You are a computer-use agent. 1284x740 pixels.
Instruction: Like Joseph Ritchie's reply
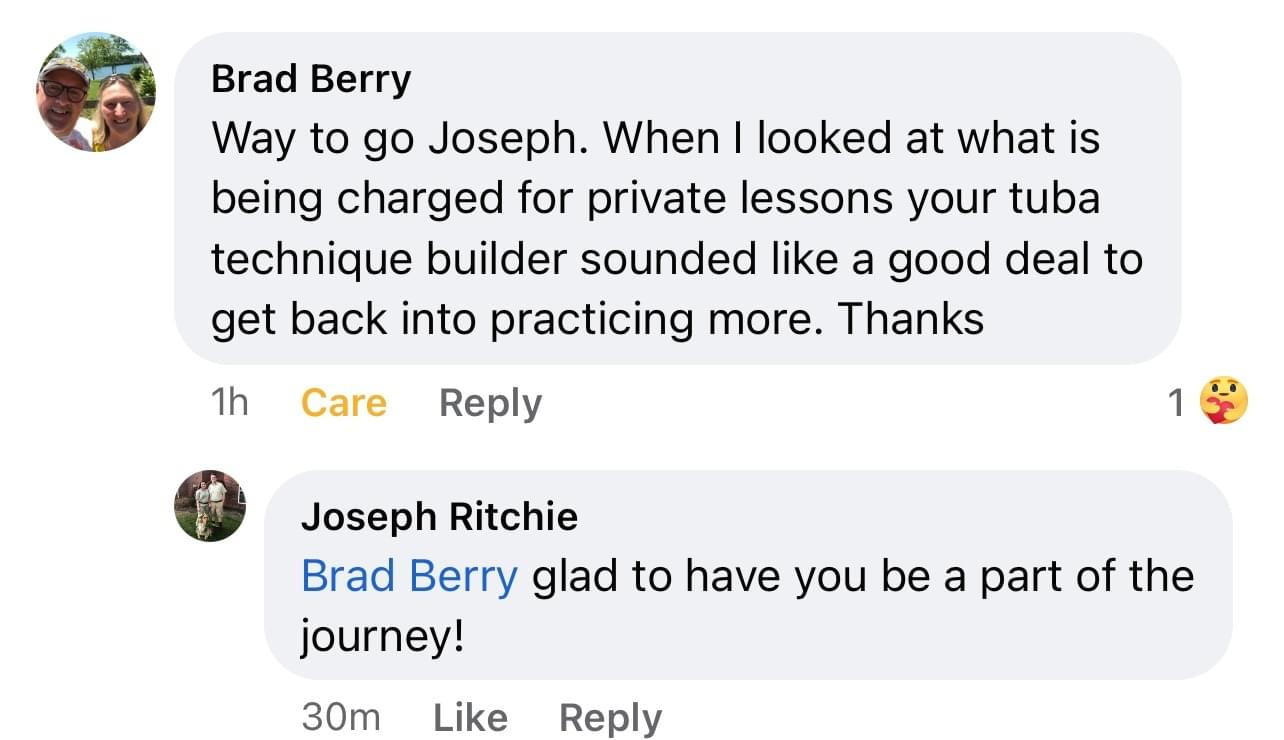click(x=470, y=718)
